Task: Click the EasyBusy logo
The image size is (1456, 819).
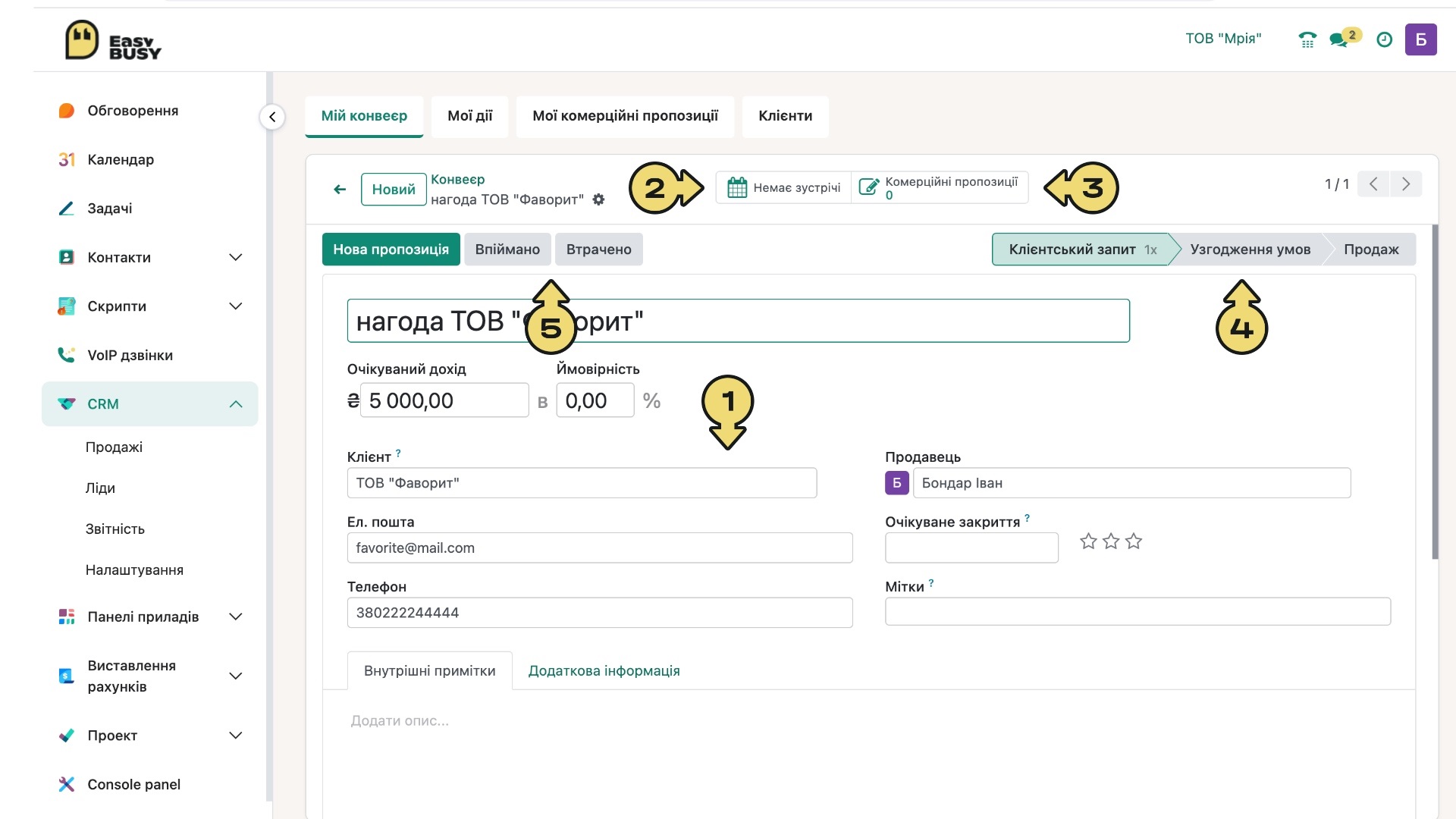Action: click(113, 40)
